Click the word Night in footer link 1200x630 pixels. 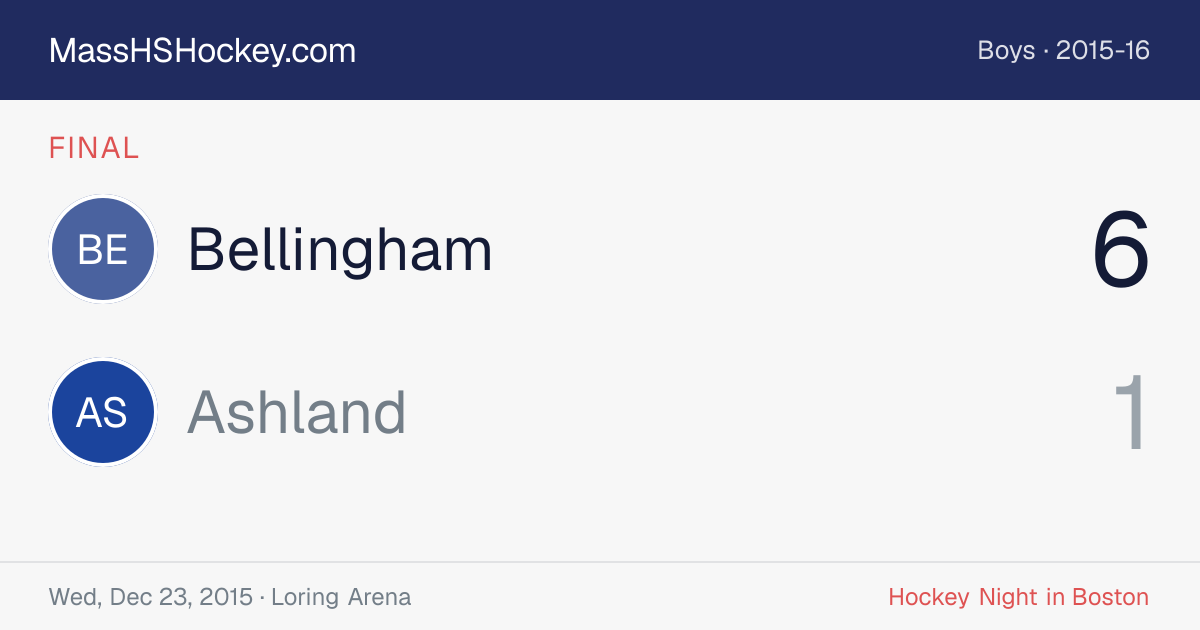click(1009, 598)
